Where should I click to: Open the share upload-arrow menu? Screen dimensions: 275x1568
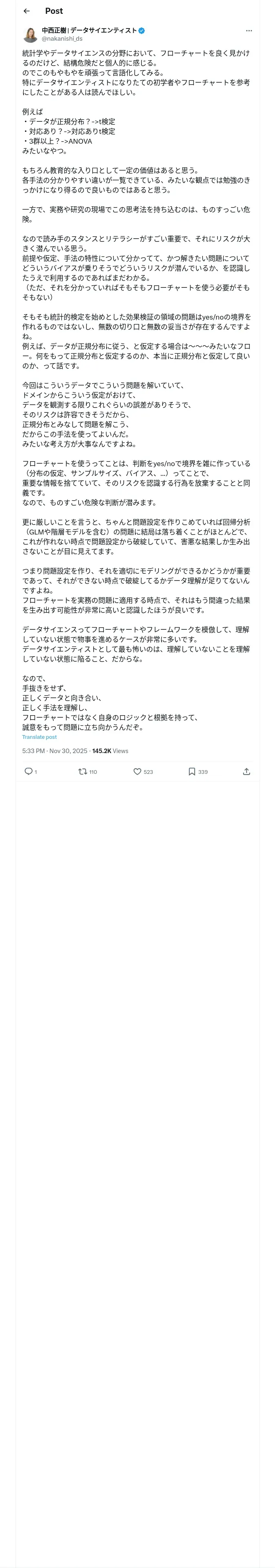[x=246, y=771]
